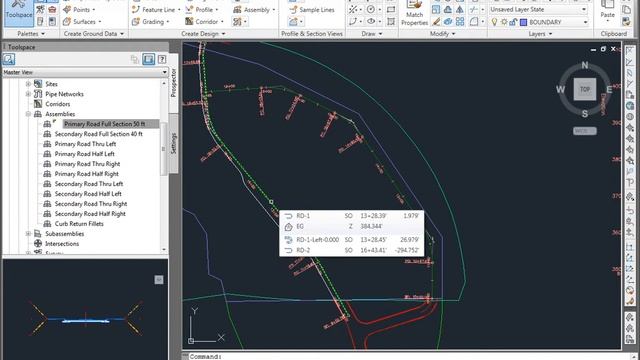Open the Points creation tool

pos(79,9)
